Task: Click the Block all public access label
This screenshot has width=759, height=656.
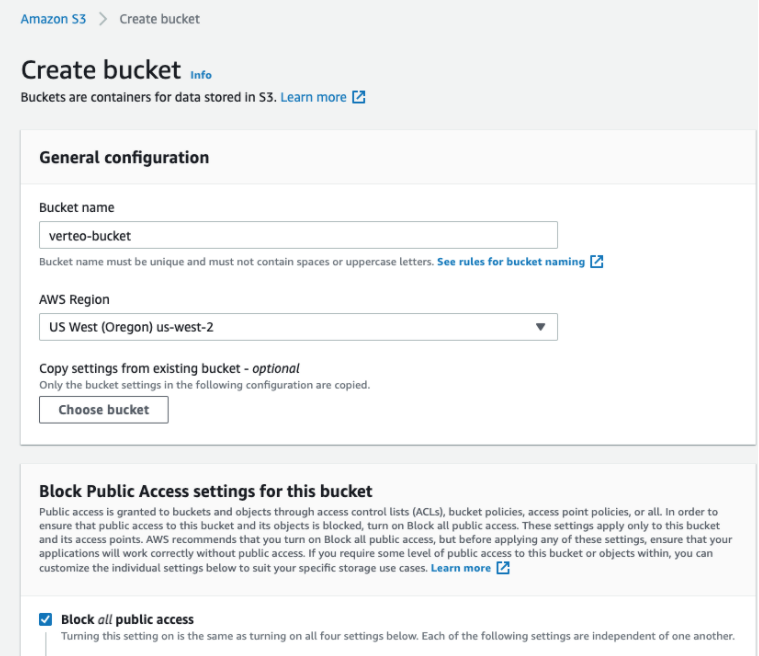Action: 127,619
